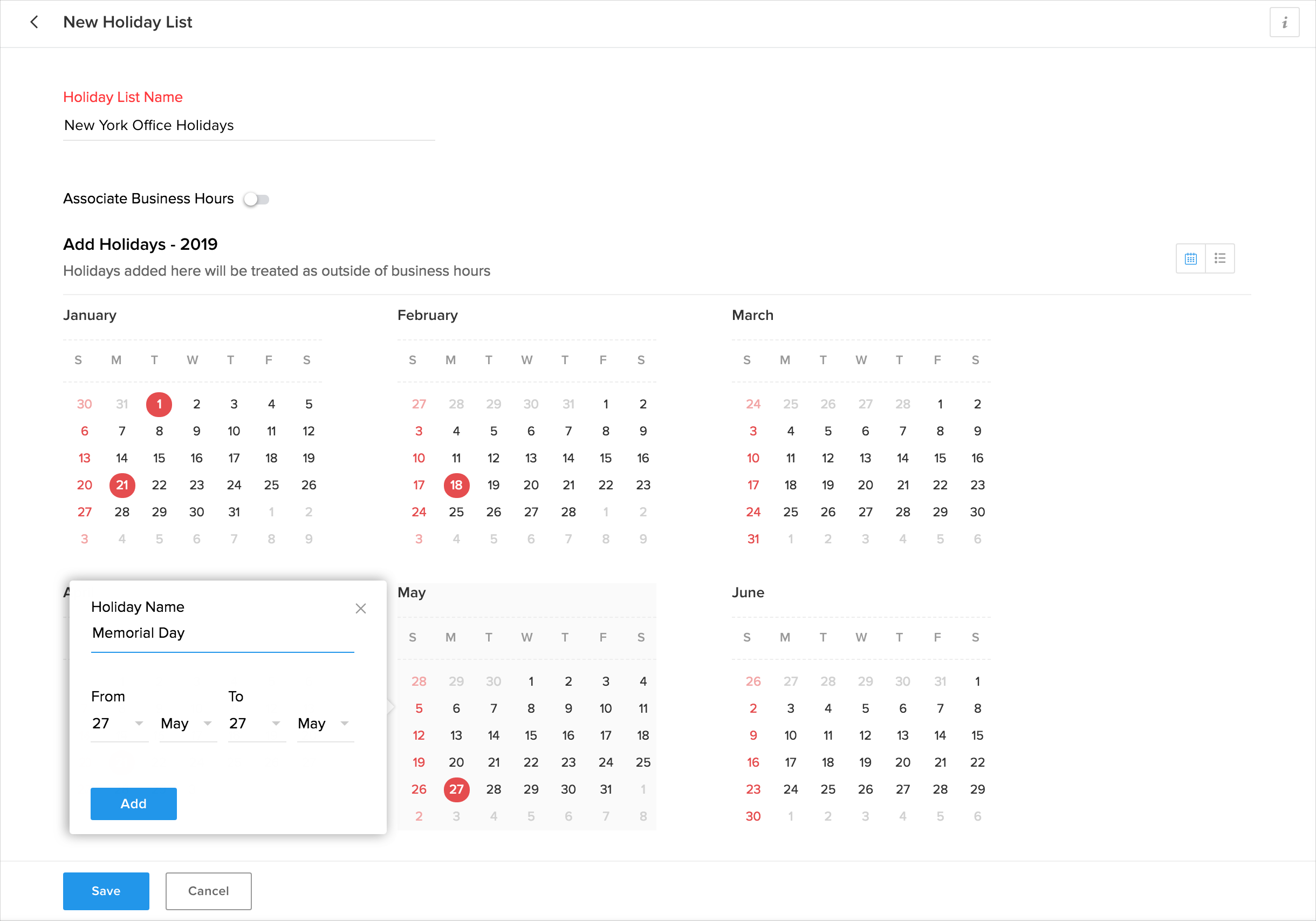Click the Add button in popup

pos(134,803)
